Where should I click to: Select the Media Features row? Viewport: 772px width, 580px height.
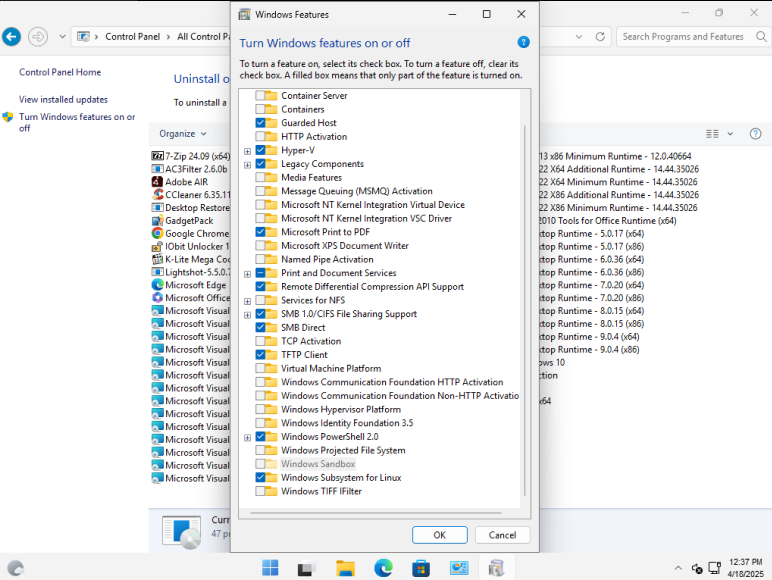click(x=311, y=177)
